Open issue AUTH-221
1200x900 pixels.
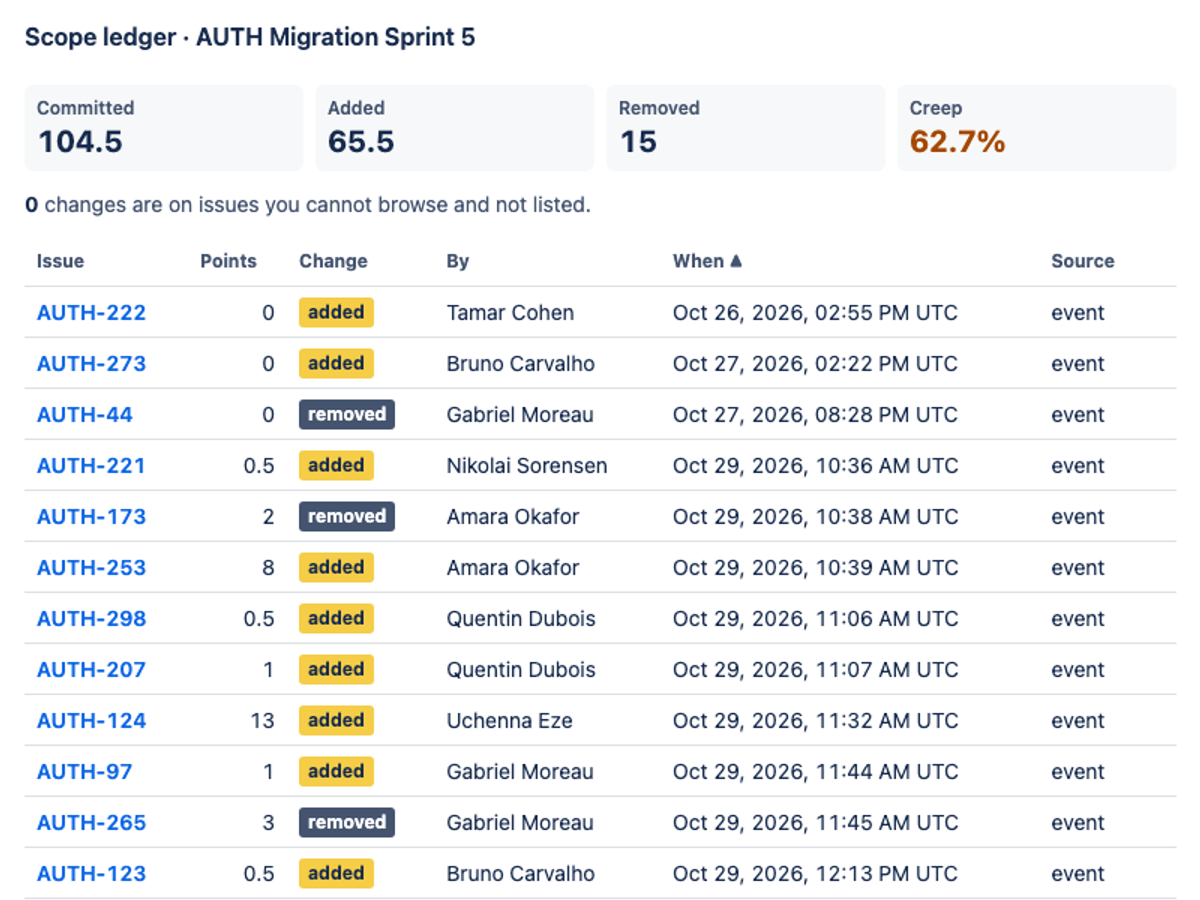pyautogui.click(x=91, y=466)
